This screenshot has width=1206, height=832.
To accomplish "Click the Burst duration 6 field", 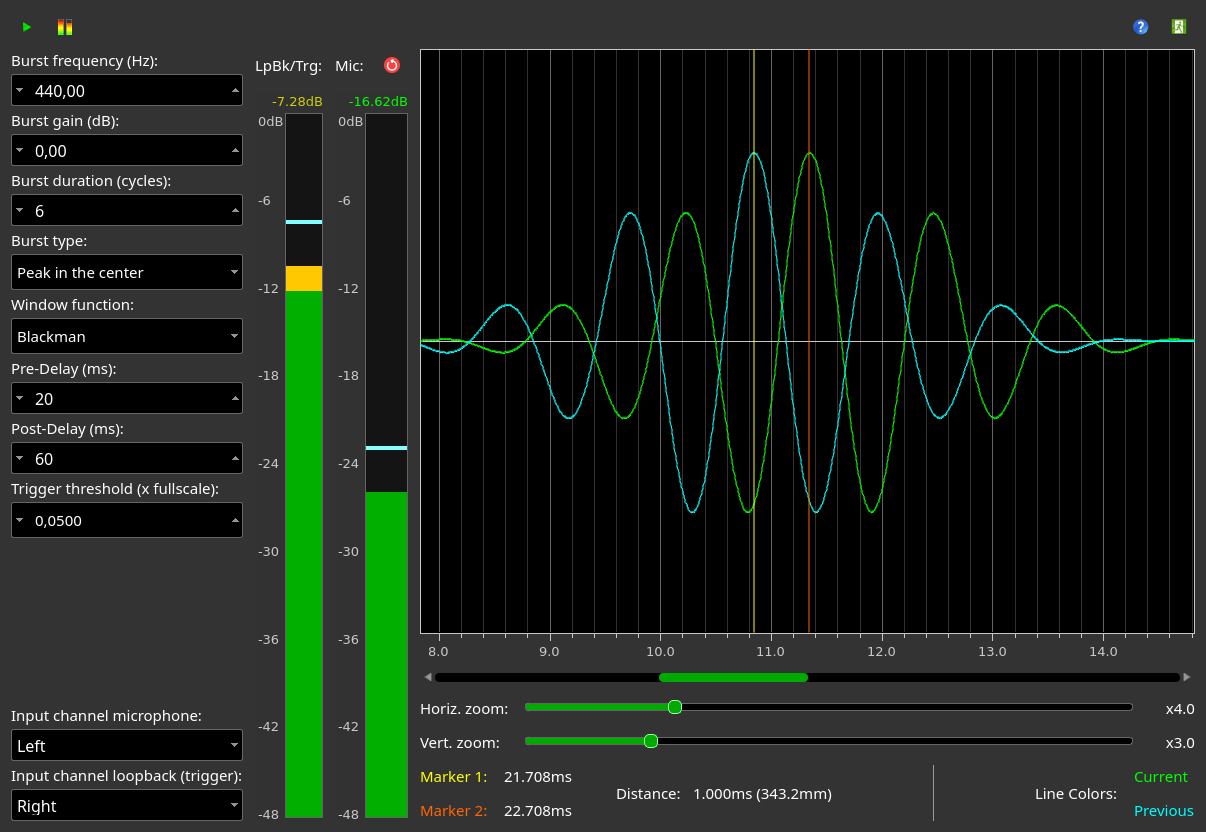I will 127,211.
